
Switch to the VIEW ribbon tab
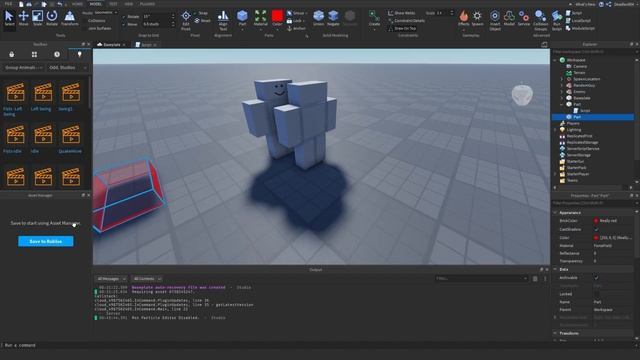coord(129,4)
